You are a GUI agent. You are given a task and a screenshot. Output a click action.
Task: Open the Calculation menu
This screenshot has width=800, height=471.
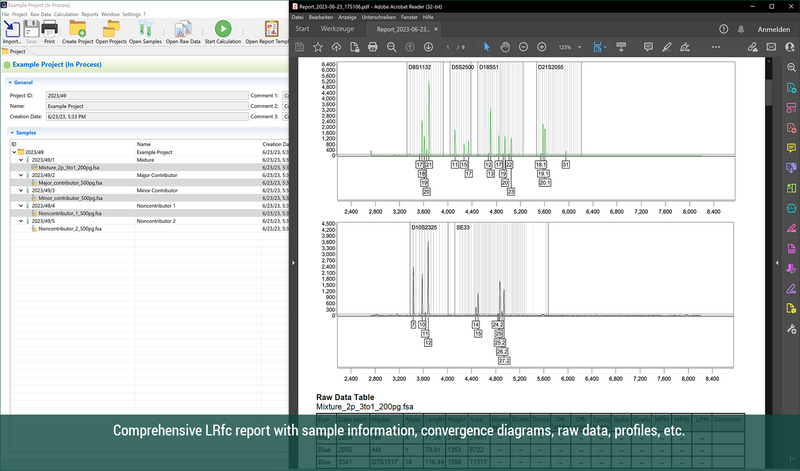pyautogui.click(x=66, y=14)
